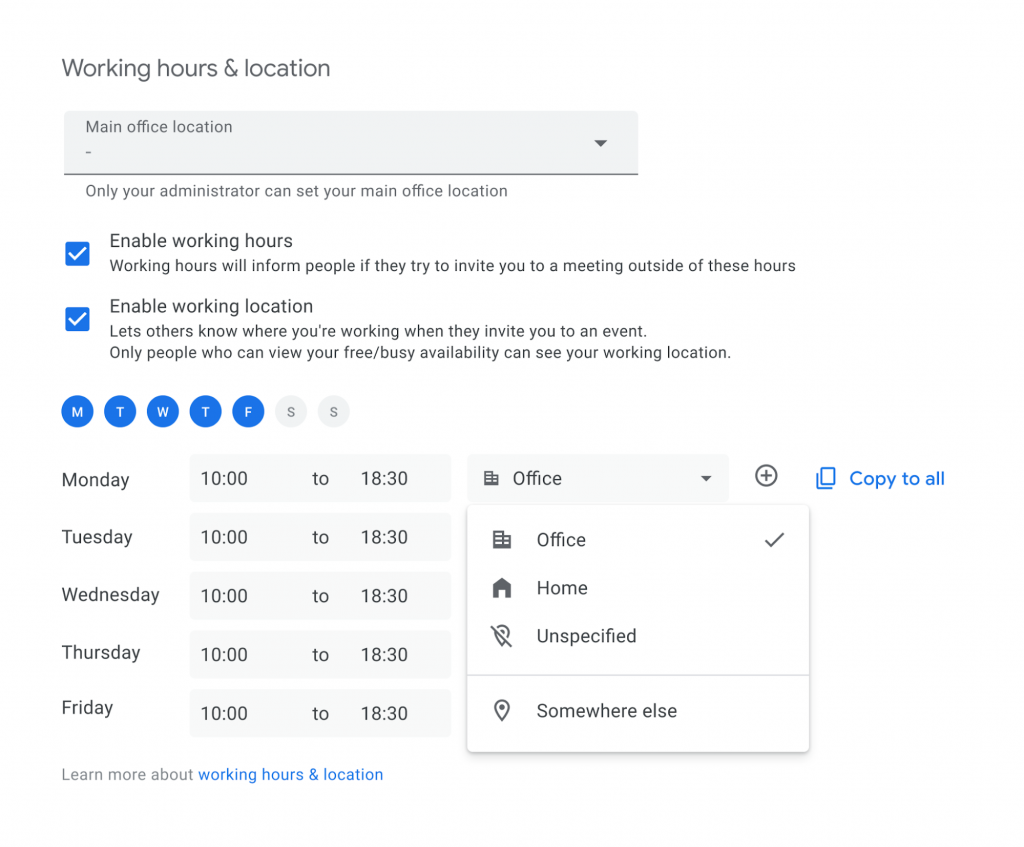The height and width of the screenshot is (847, 1024).
Task: Open the working hours & location help link
Action: click(x=290, y=774)
